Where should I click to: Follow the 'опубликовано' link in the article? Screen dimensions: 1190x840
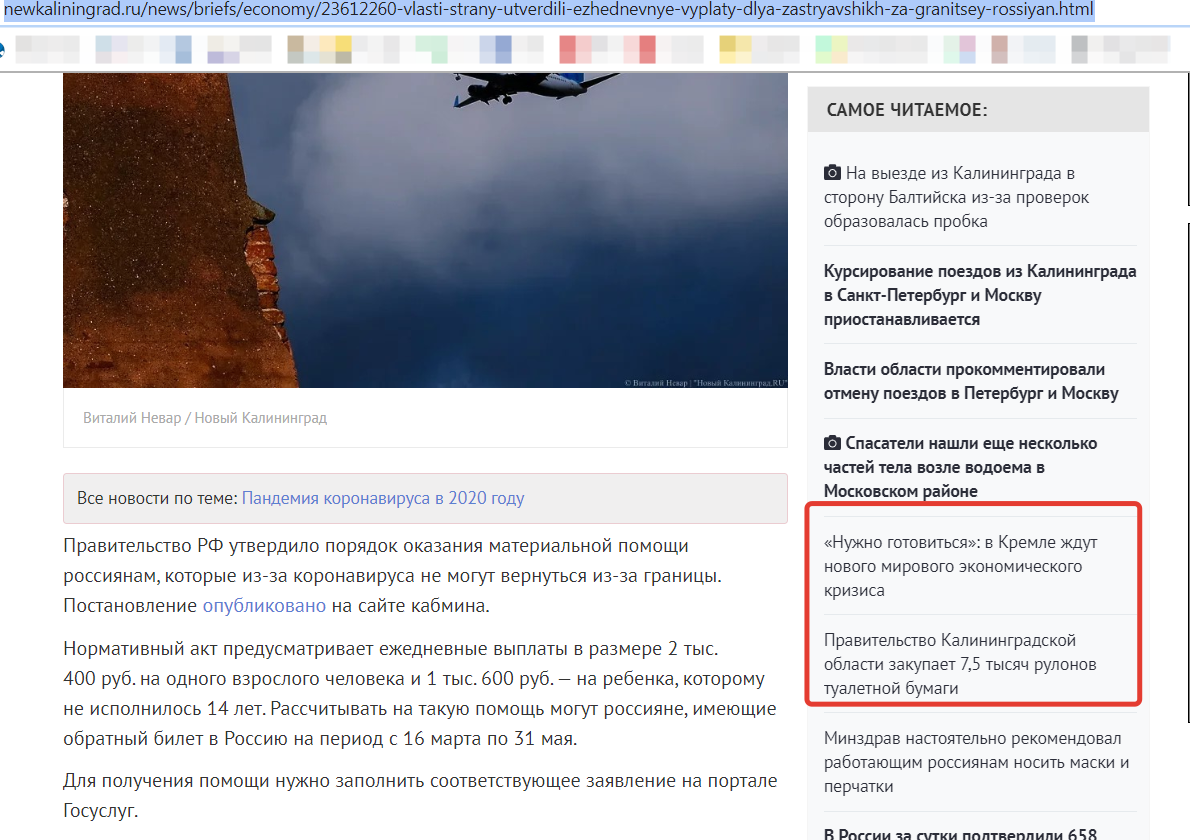pos(264,606)
